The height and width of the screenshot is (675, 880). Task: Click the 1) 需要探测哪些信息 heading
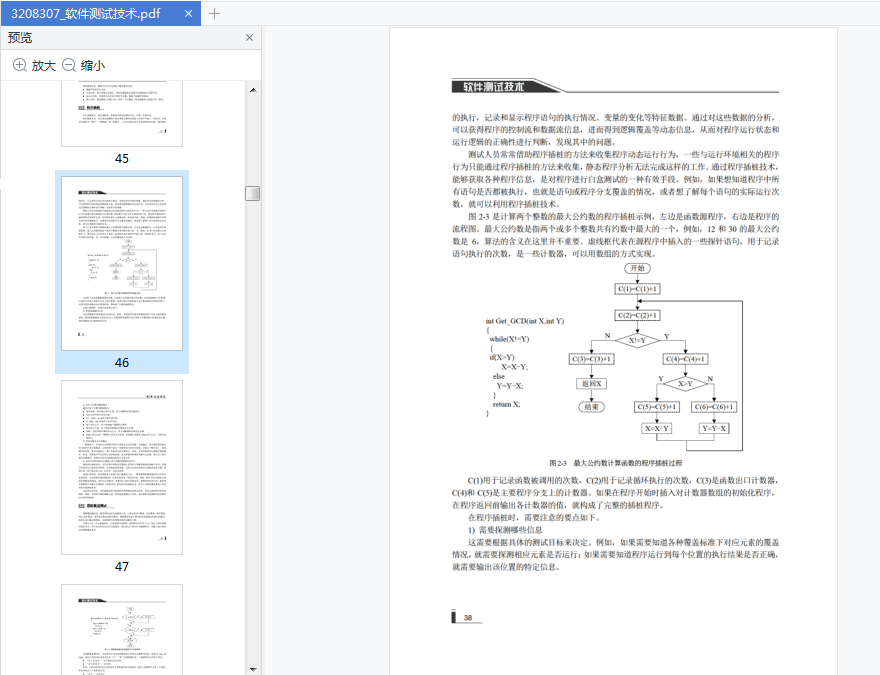coord(505,530)
